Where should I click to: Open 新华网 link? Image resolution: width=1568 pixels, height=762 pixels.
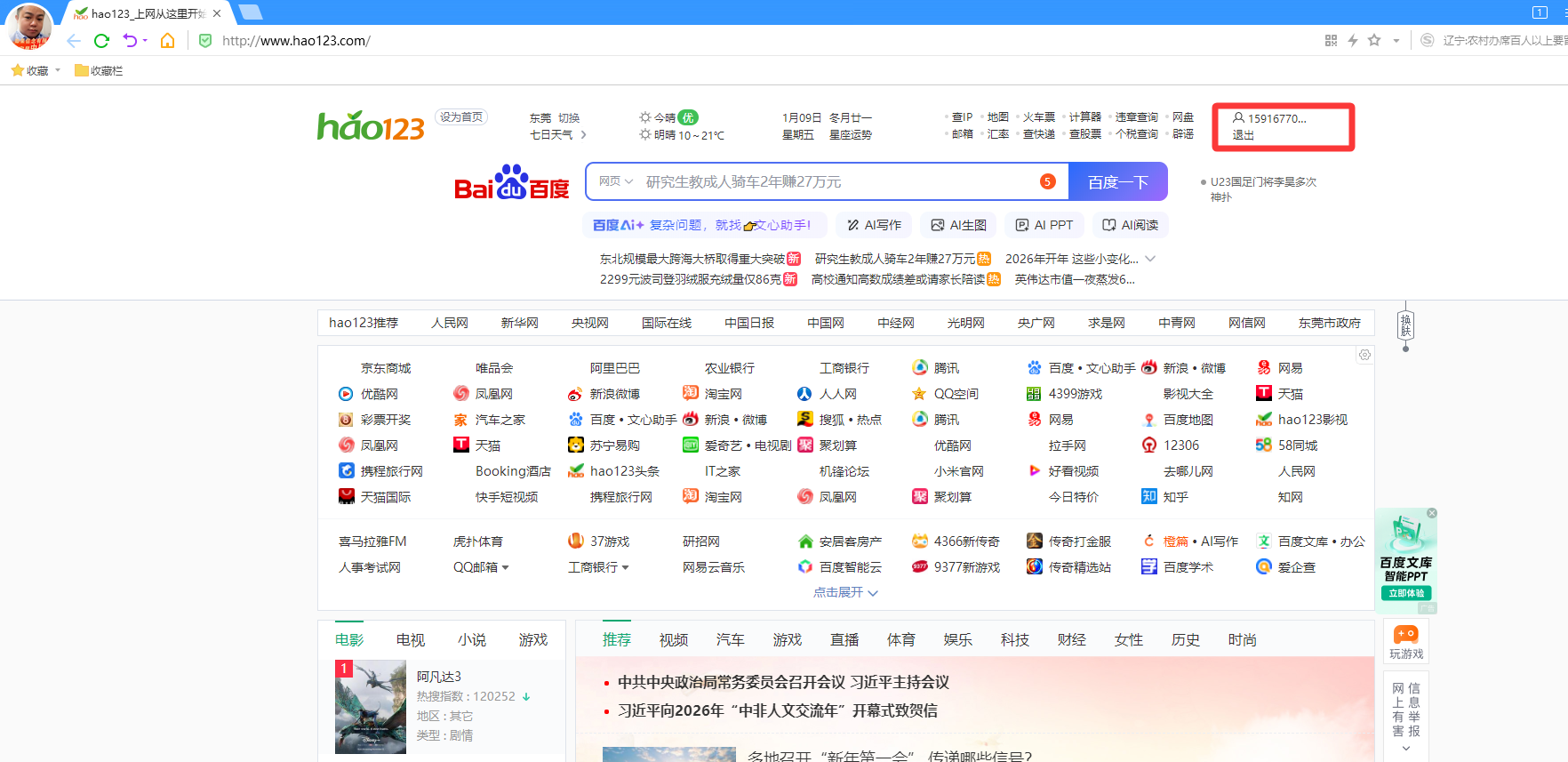520,323
